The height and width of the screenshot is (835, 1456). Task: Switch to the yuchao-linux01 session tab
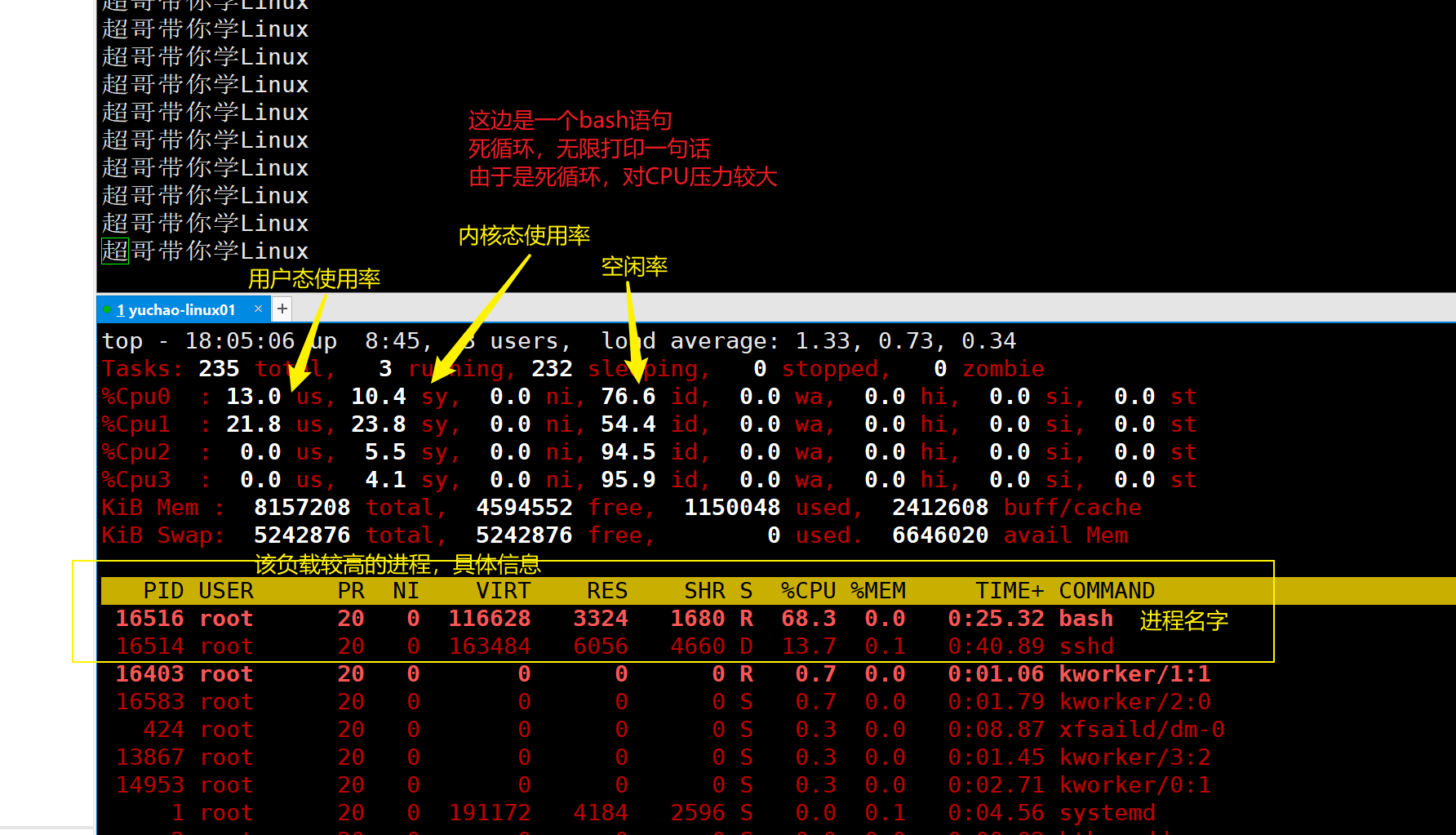point(181,310)
